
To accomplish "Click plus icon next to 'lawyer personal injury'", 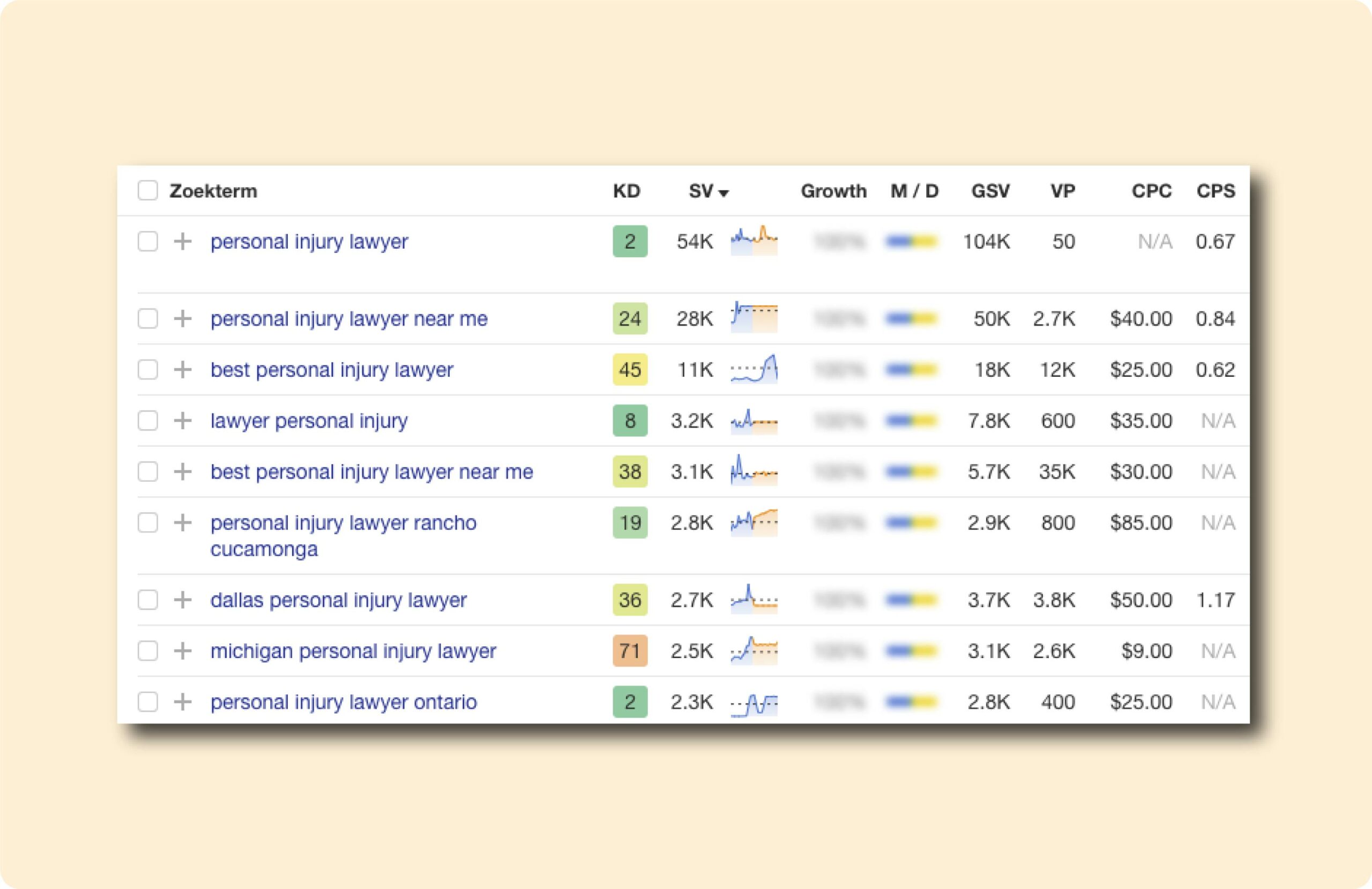I will [183, 420].
